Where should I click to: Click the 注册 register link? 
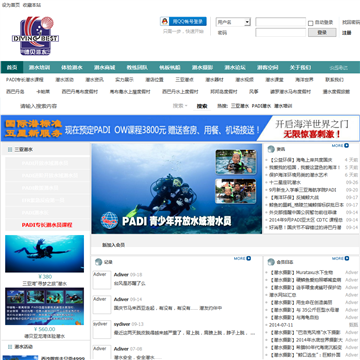347,33
